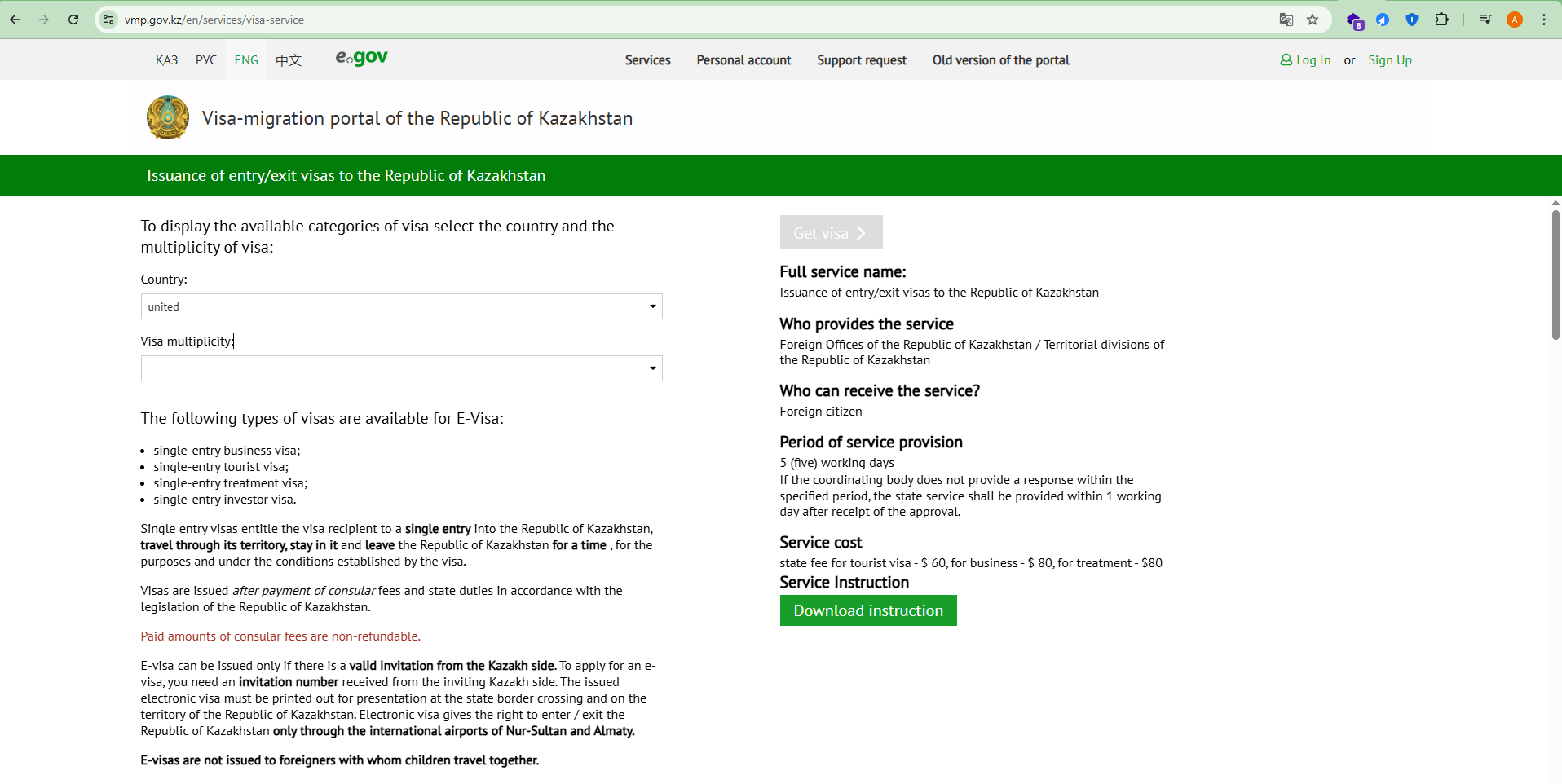Image resolution: width=1562 pixels, height=784 pixels.
Task: View site information icon in address bar
Action: (108, 20)
